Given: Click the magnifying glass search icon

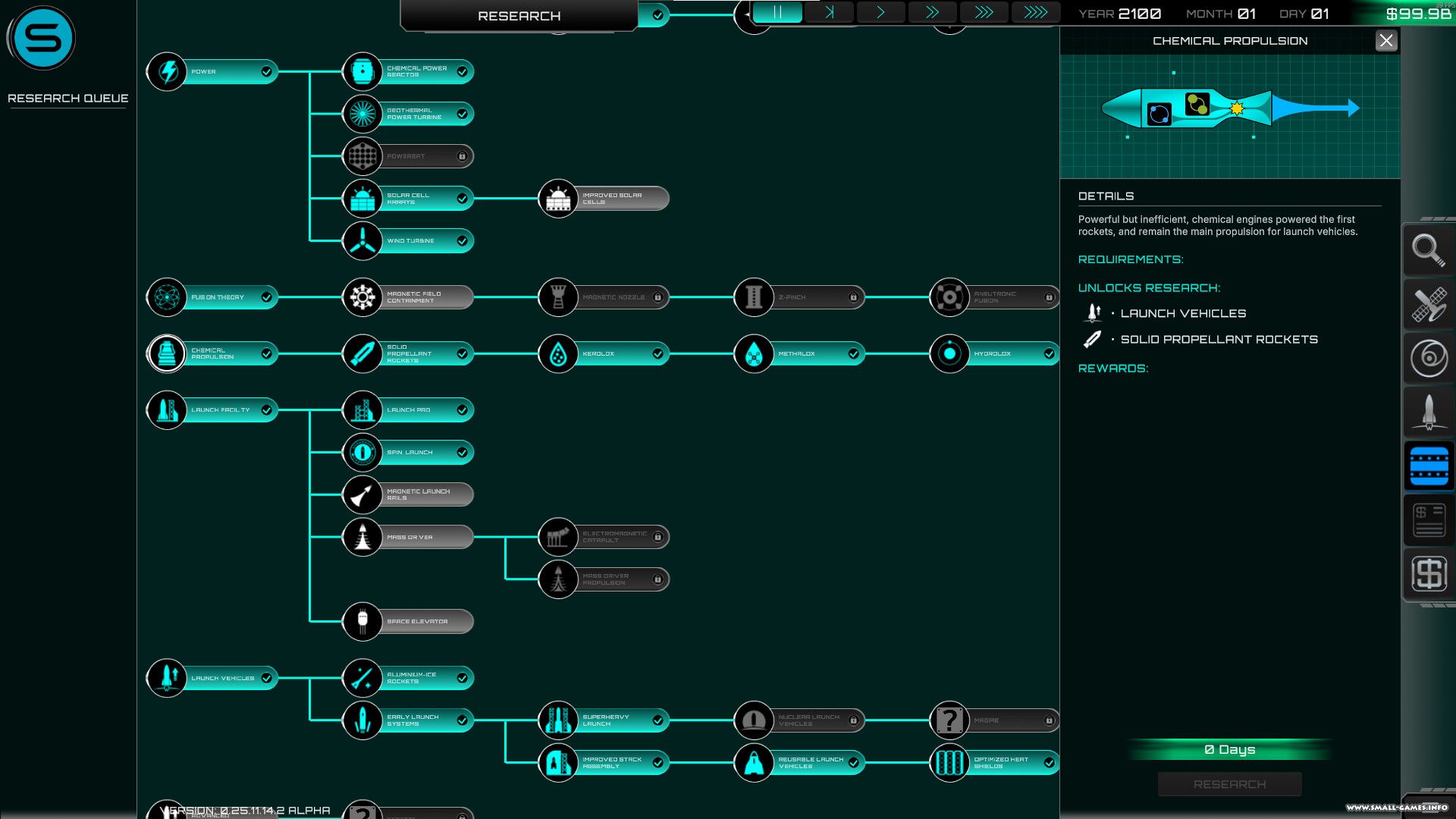Looking at the screenshot, I should [x=1428, y=250].
